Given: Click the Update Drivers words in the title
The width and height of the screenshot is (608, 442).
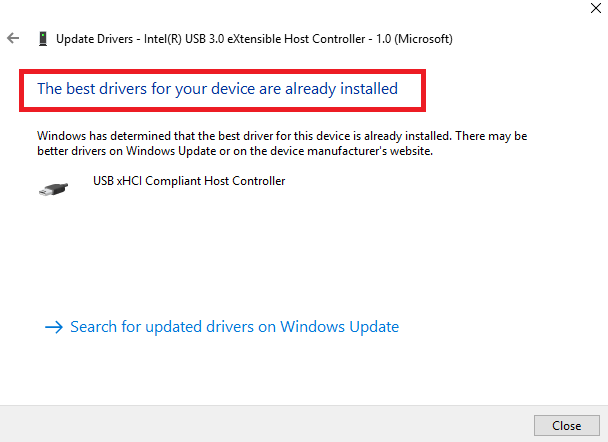Looking at the screenshot, I should (x=95, y=39).
